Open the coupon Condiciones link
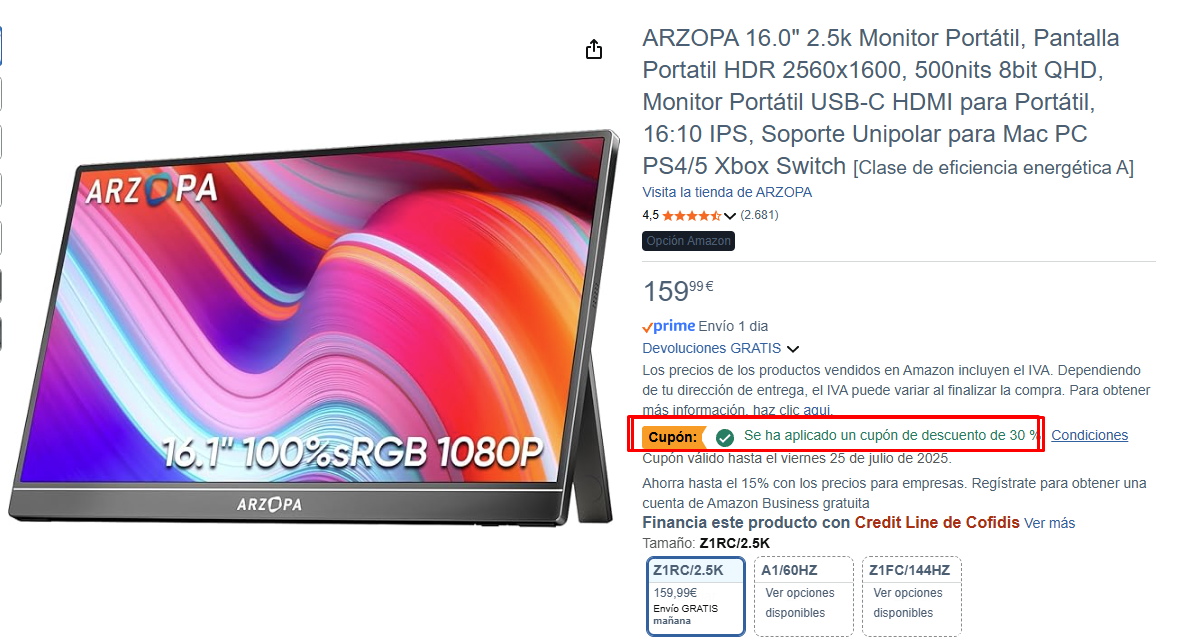The width and height of the screenshot is (1182, 639). [x=1089, y=435]
